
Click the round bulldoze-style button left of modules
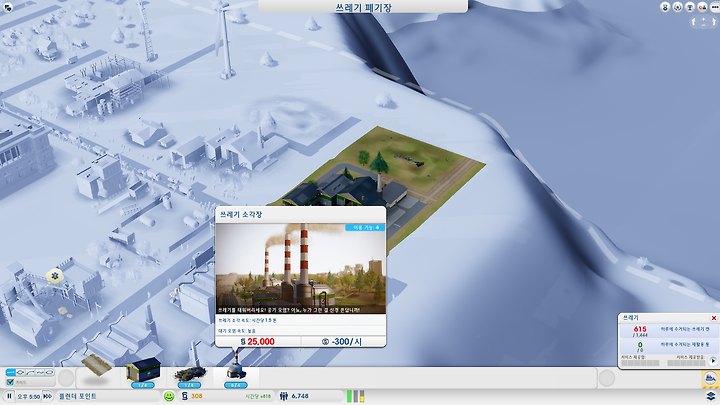pos(66,378)
